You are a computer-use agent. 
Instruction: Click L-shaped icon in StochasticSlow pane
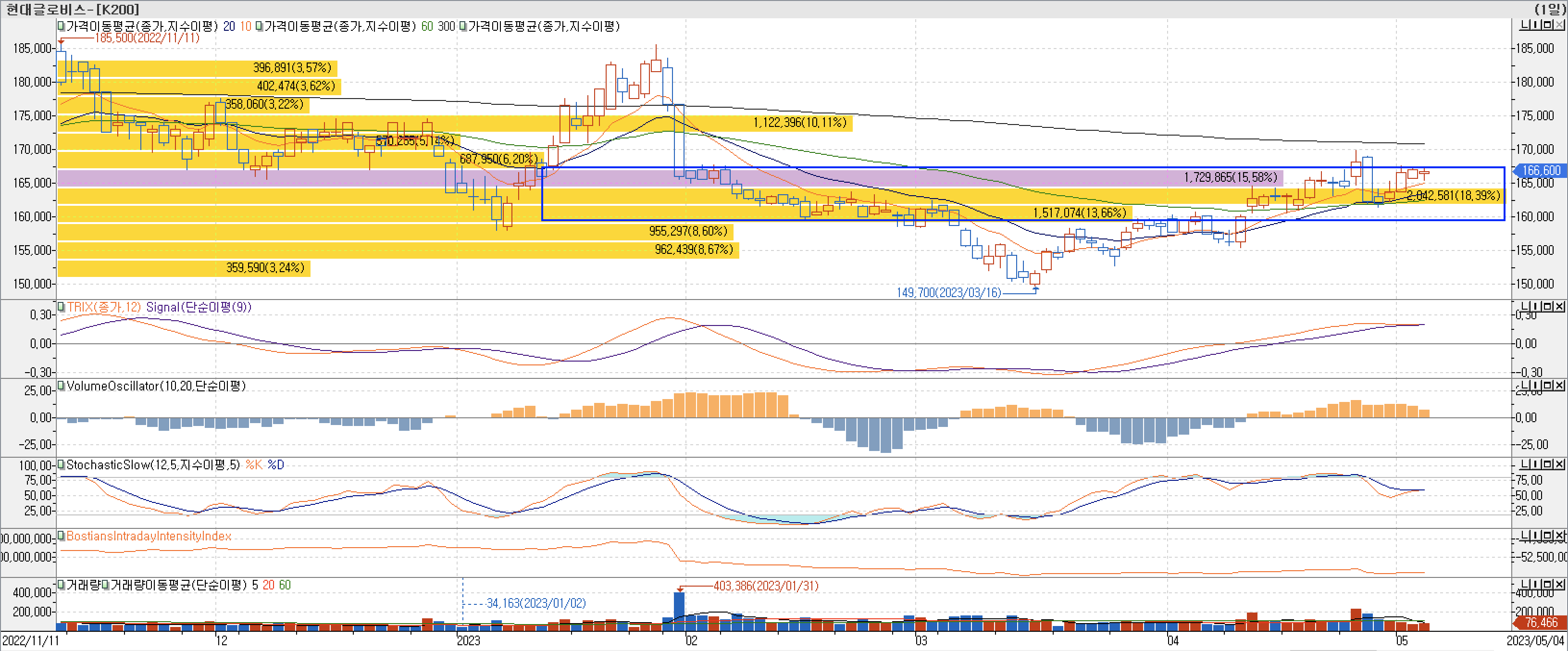point(1525,464)
